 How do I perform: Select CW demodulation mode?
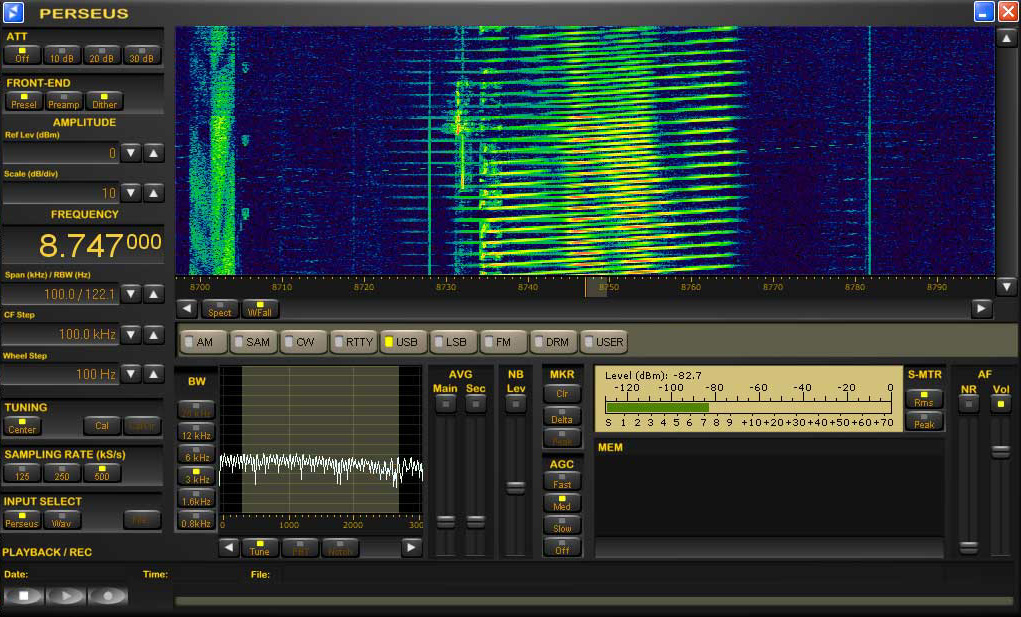click(x=303, y=342)
